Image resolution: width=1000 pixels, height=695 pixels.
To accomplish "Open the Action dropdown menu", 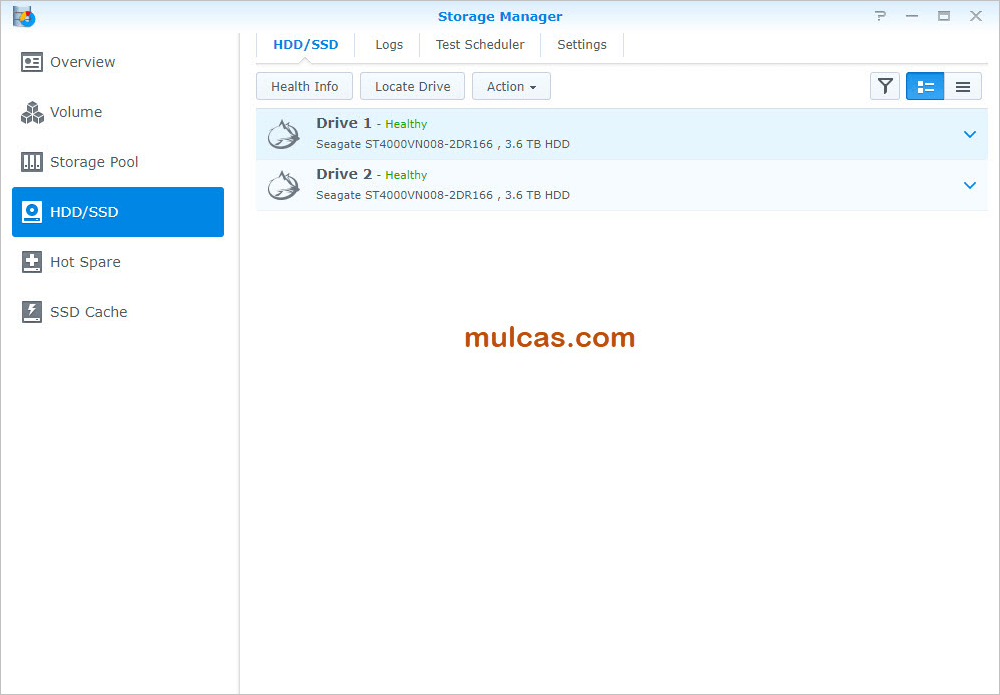I will [511, 87].
